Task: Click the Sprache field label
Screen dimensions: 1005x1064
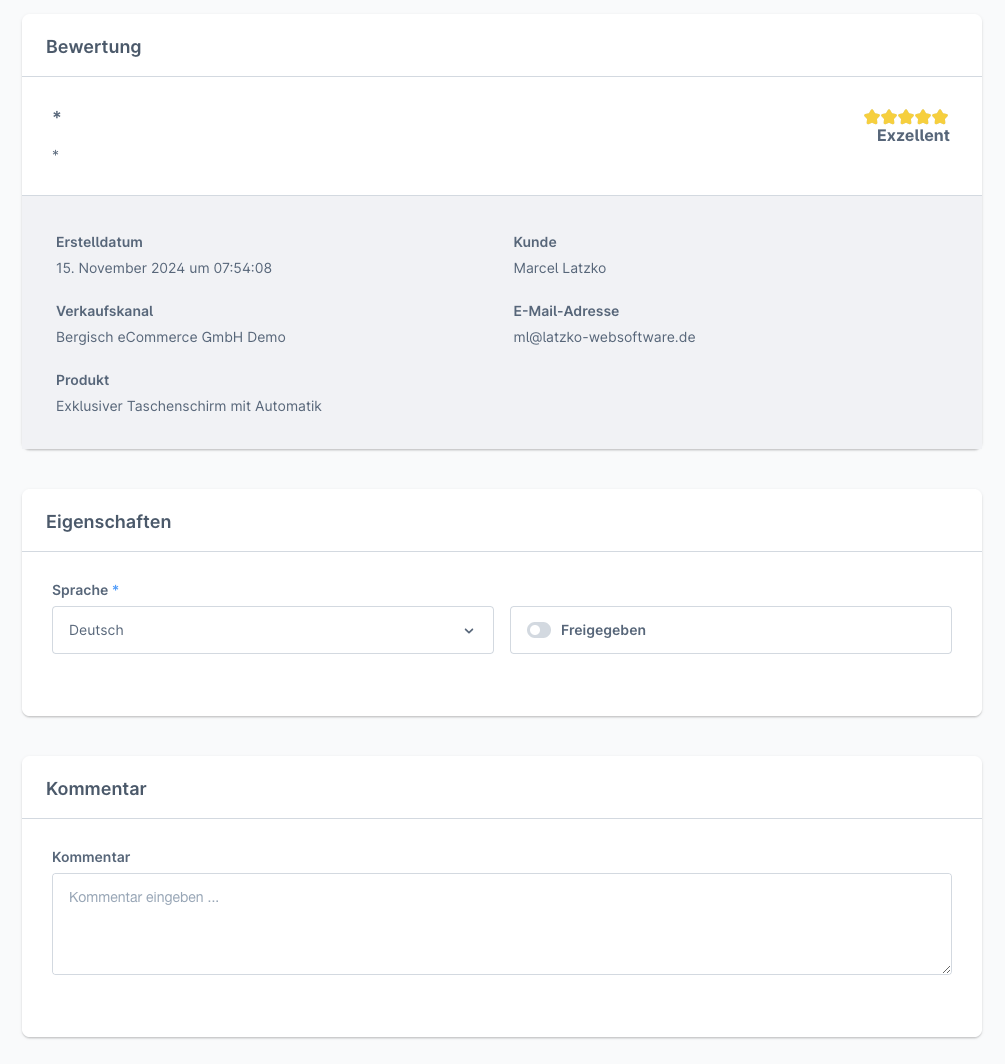Action: (x=80, y=590)
